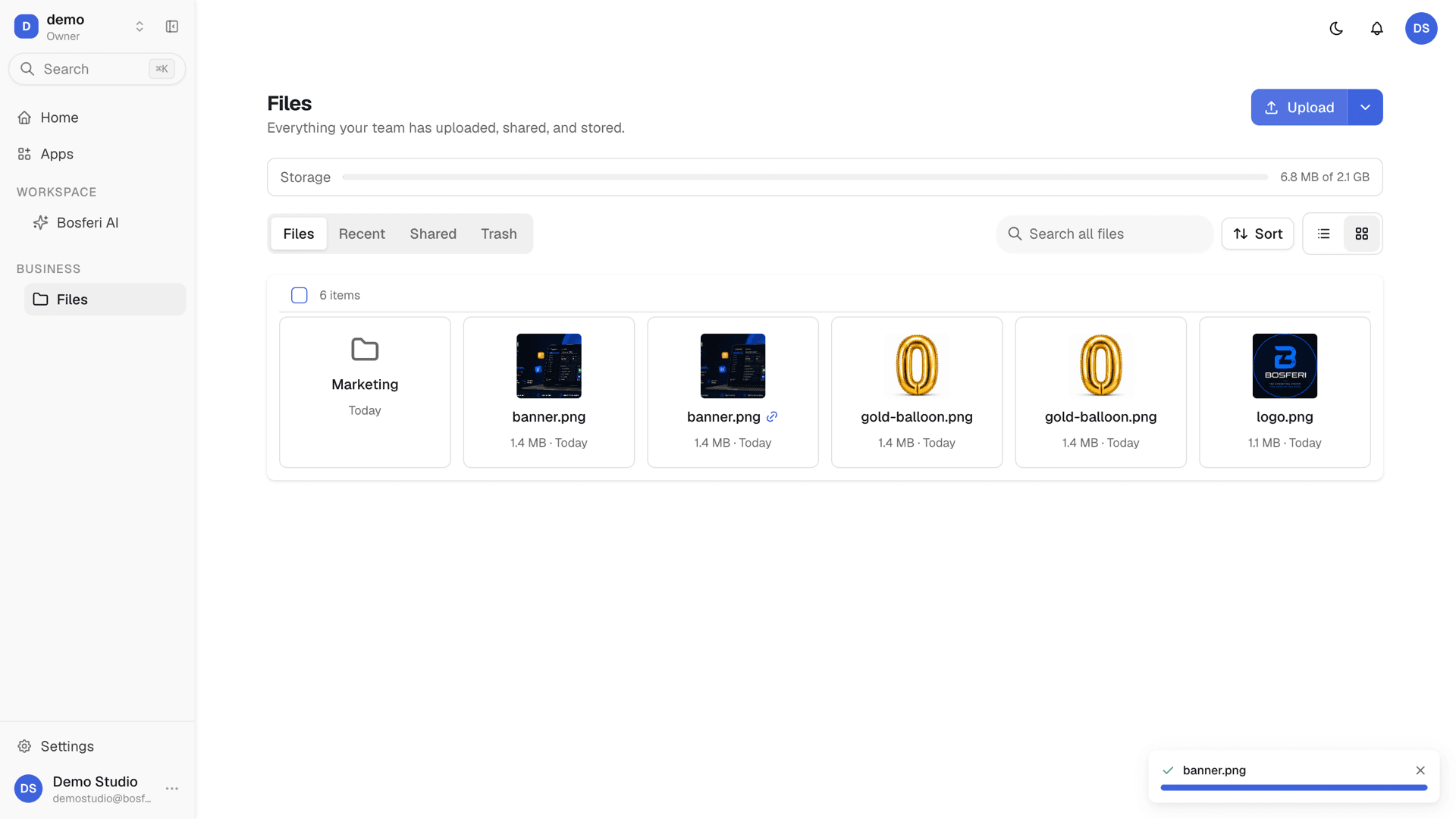Expand the Upload options dropdown arrow

pos(1365,108)
